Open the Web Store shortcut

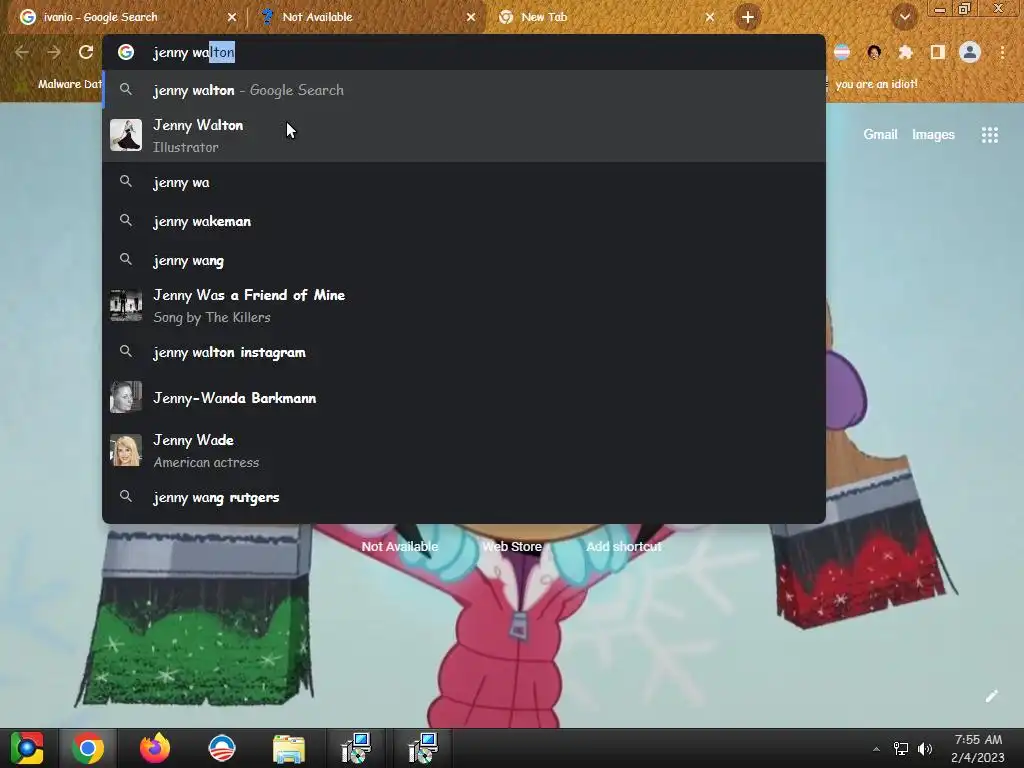[512, 546]
